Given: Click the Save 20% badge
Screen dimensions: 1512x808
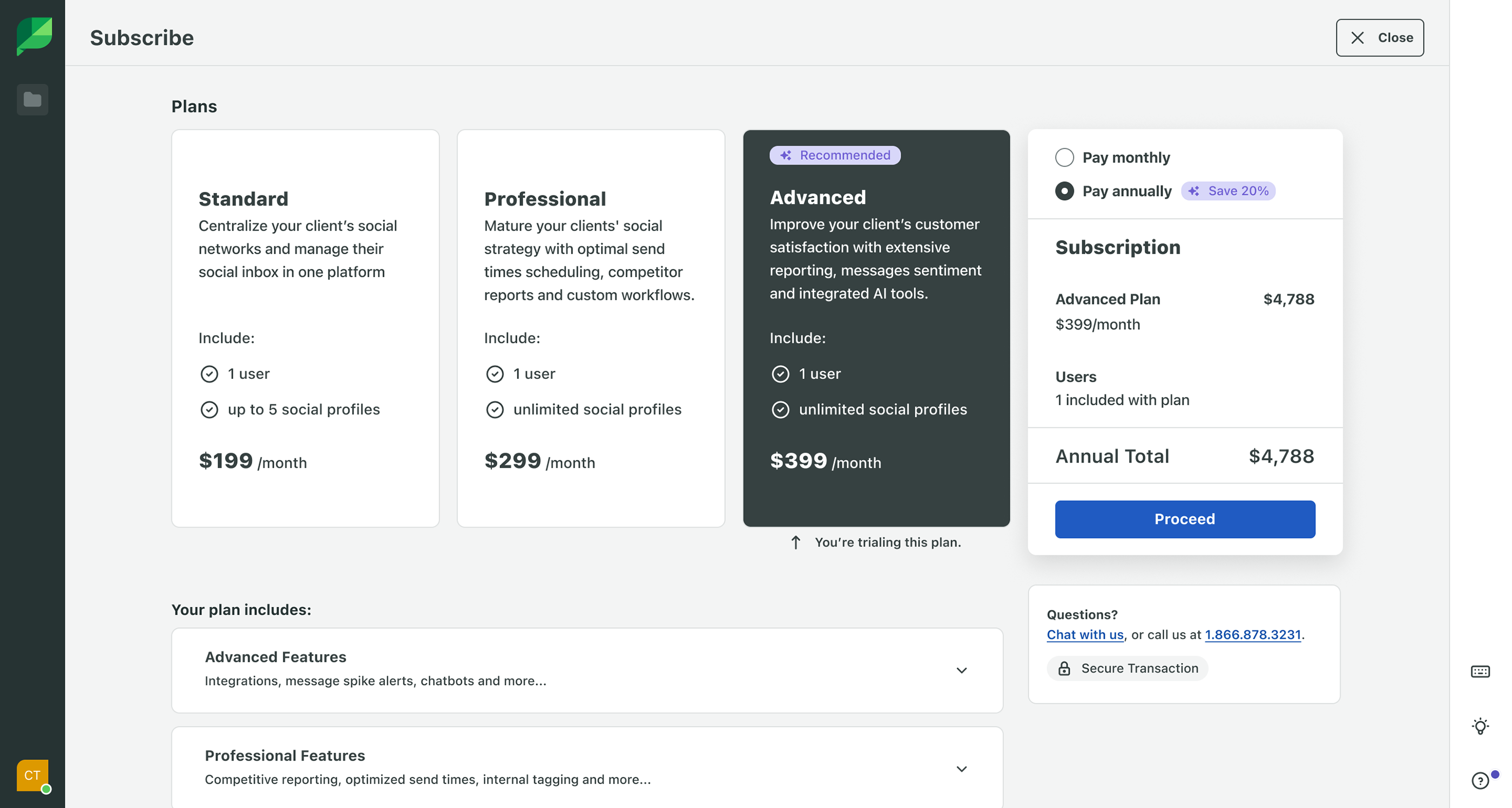Looking at the screenshot, I should click(x=1228, y=191).
